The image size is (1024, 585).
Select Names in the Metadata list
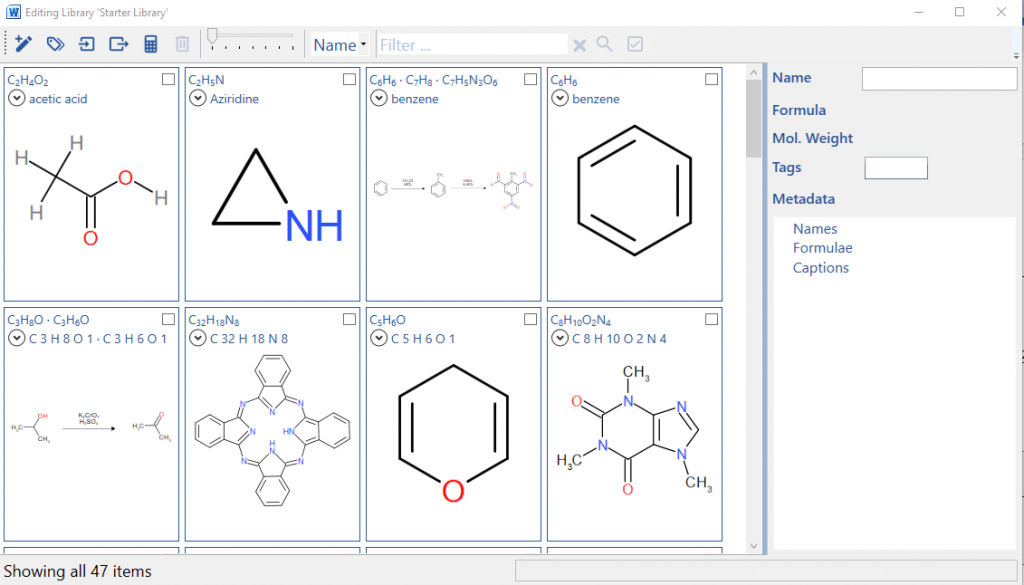click(x=815, y=229)
